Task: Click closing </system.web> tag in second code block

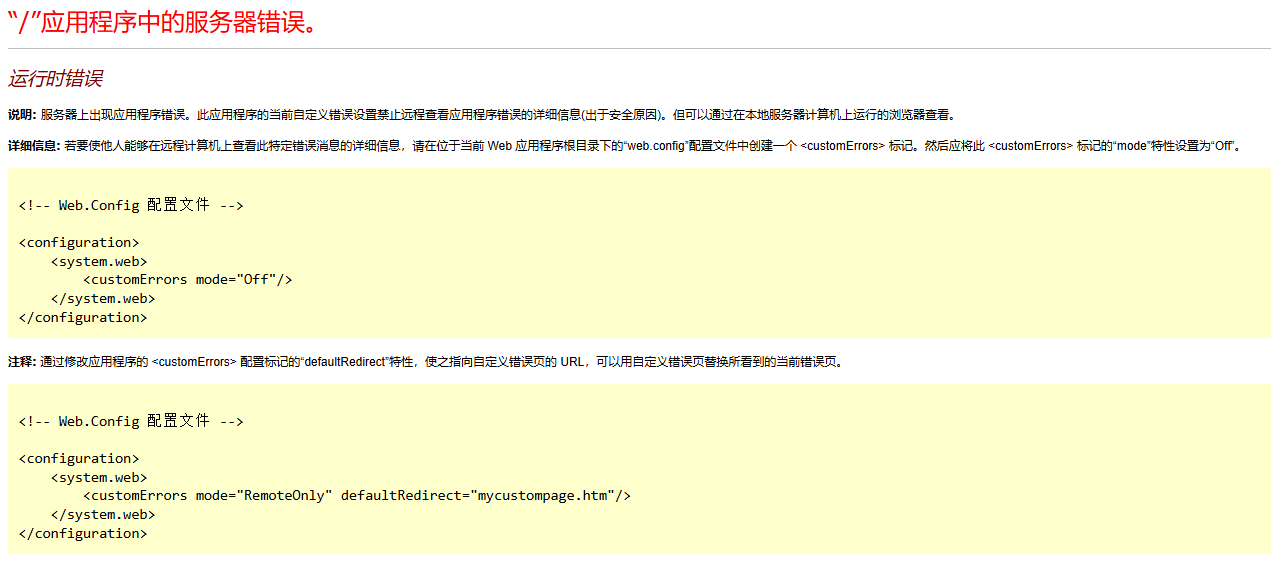Action: (x=103, y=514)
